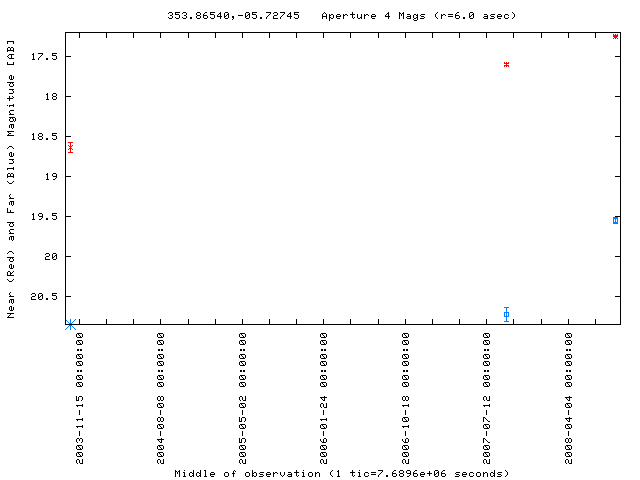Image resolution: width=640 pixels, height=480 pixels.
Task: Click the red data point at top right corner
Action: pyautogui.click(x=616, y=37)
